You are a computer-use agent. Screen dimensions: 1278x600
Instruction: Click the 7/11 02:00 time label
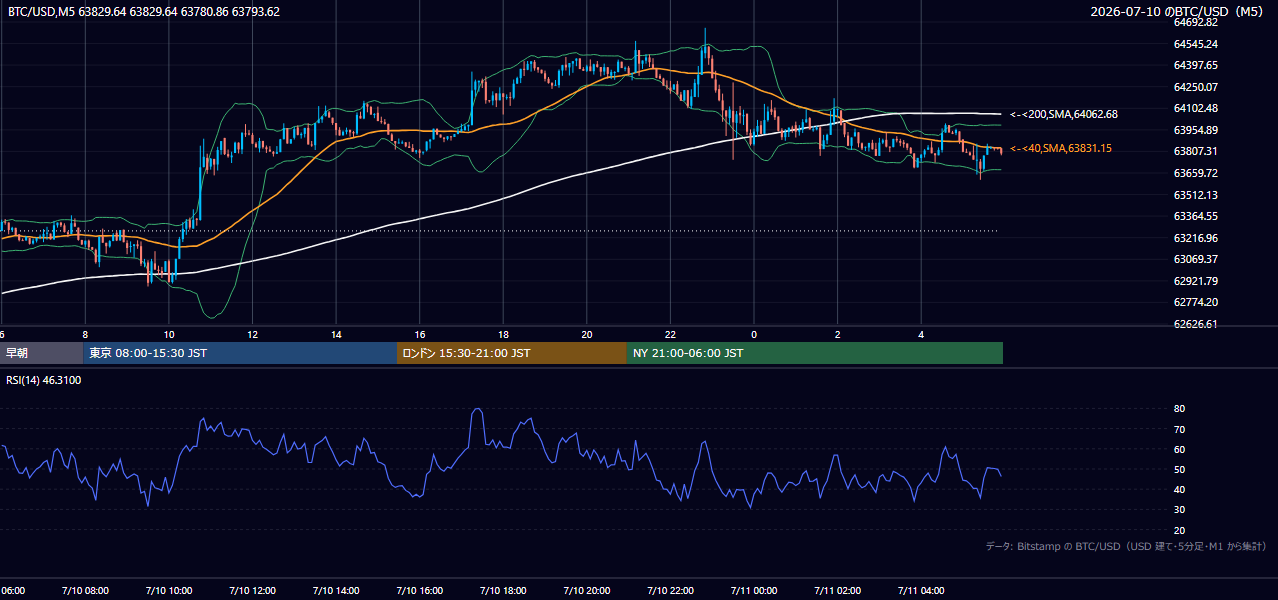click(837, 590)
